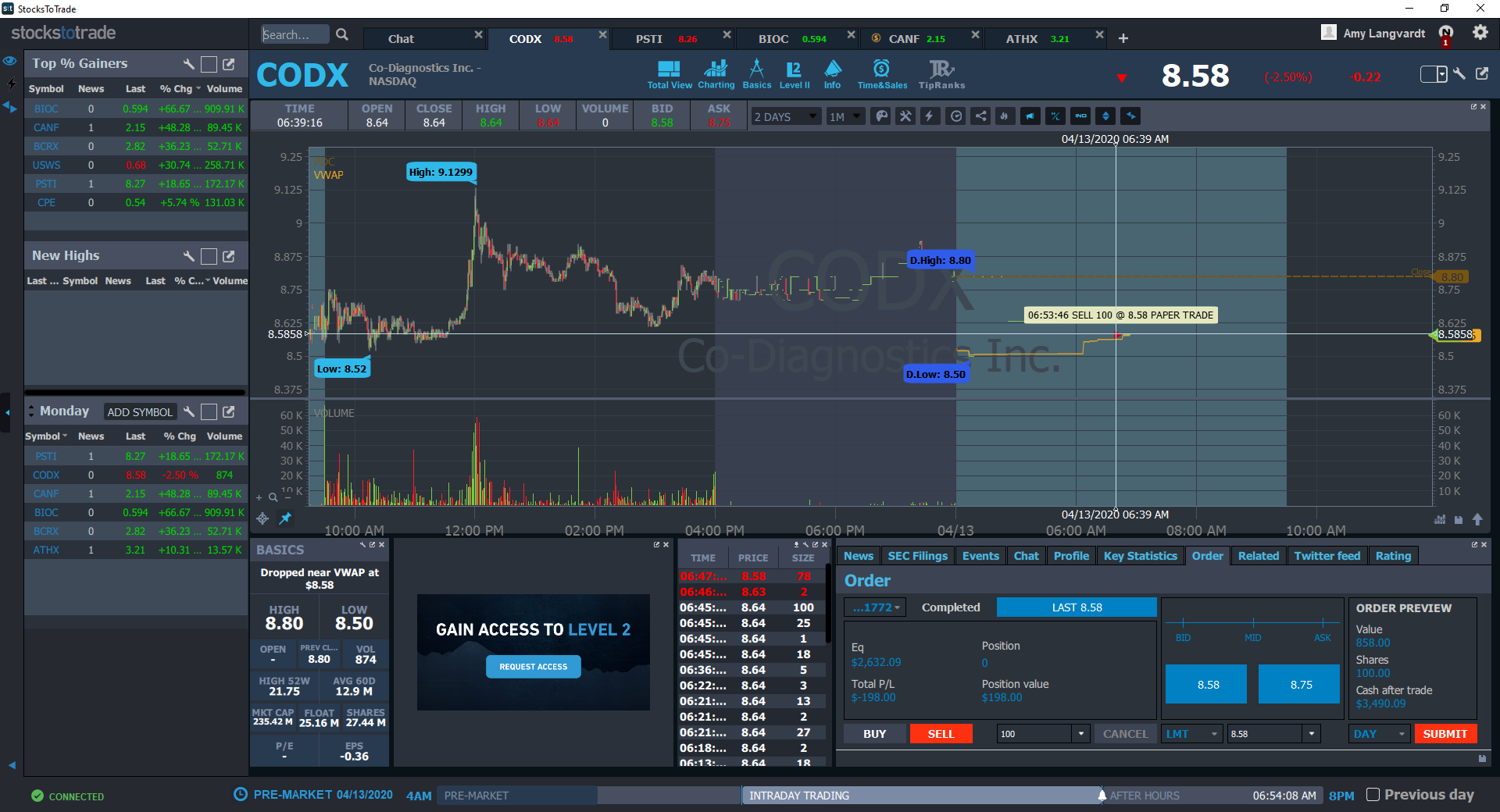Image resolution: width=1500 pixels, height=812 pixels.
Task: Open the Twitter feed tab
Action: [x=1327, y=556]
